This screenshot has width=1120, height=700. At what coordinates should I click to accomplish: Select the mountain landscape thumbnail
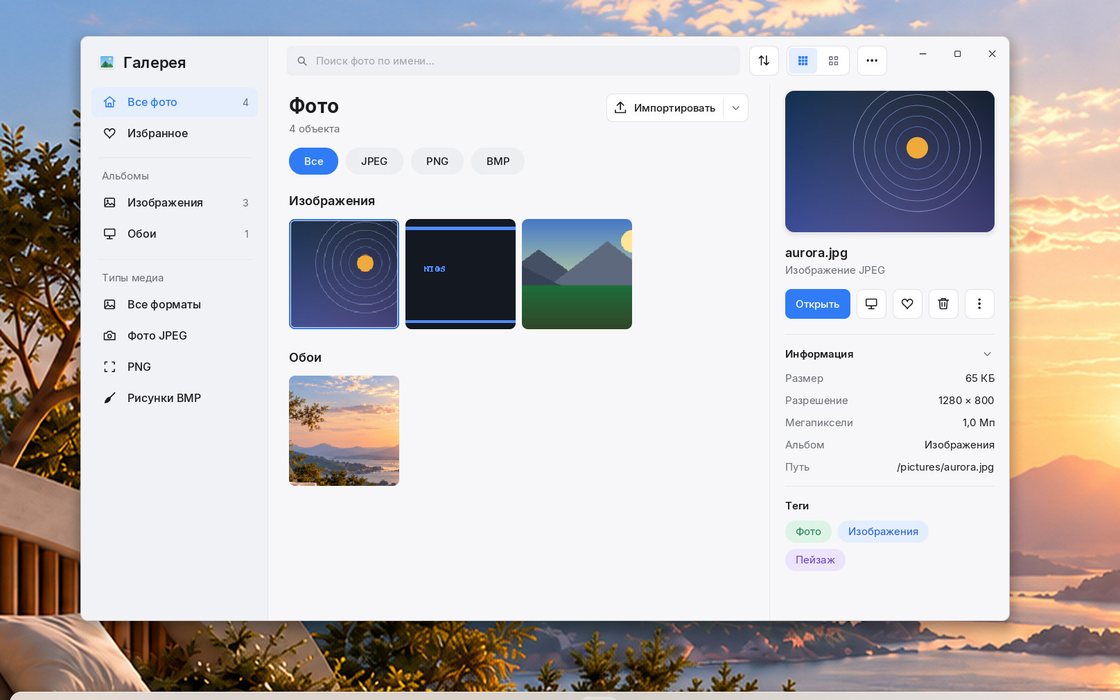(x=577, y=274)
